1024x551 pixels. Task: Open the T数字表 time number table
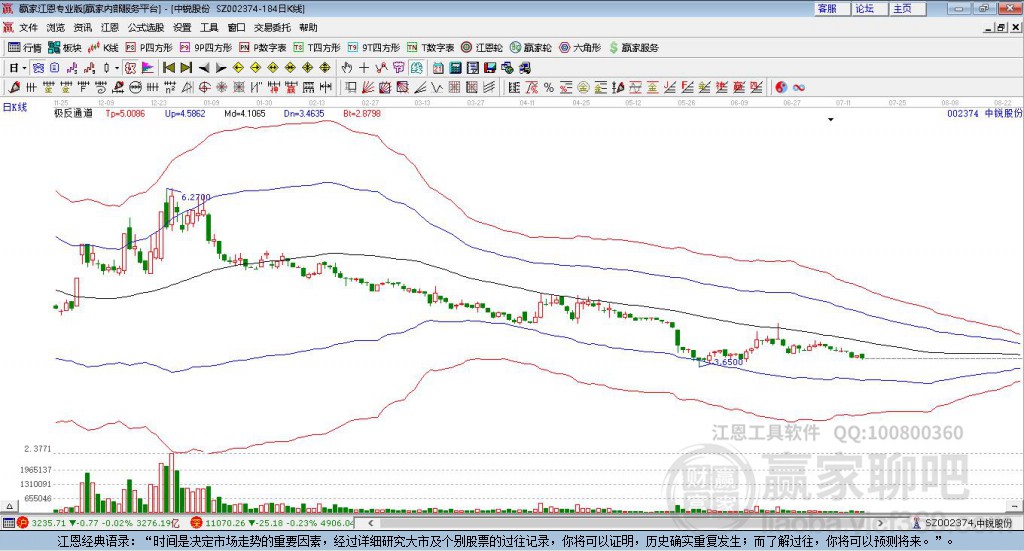[x=430, y=48]
